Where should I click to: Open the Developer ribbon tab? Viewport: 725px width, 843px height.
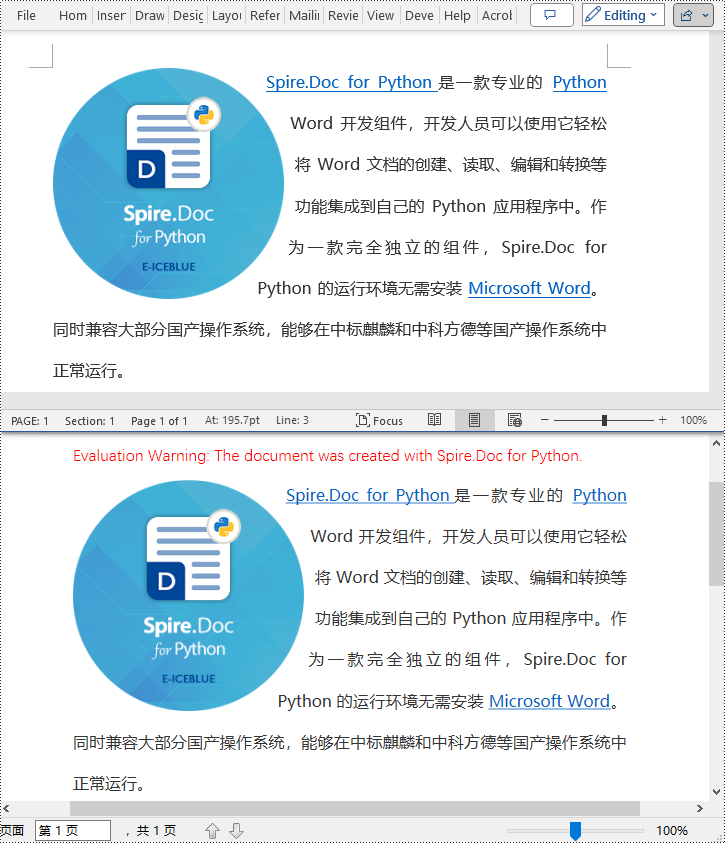419,16
